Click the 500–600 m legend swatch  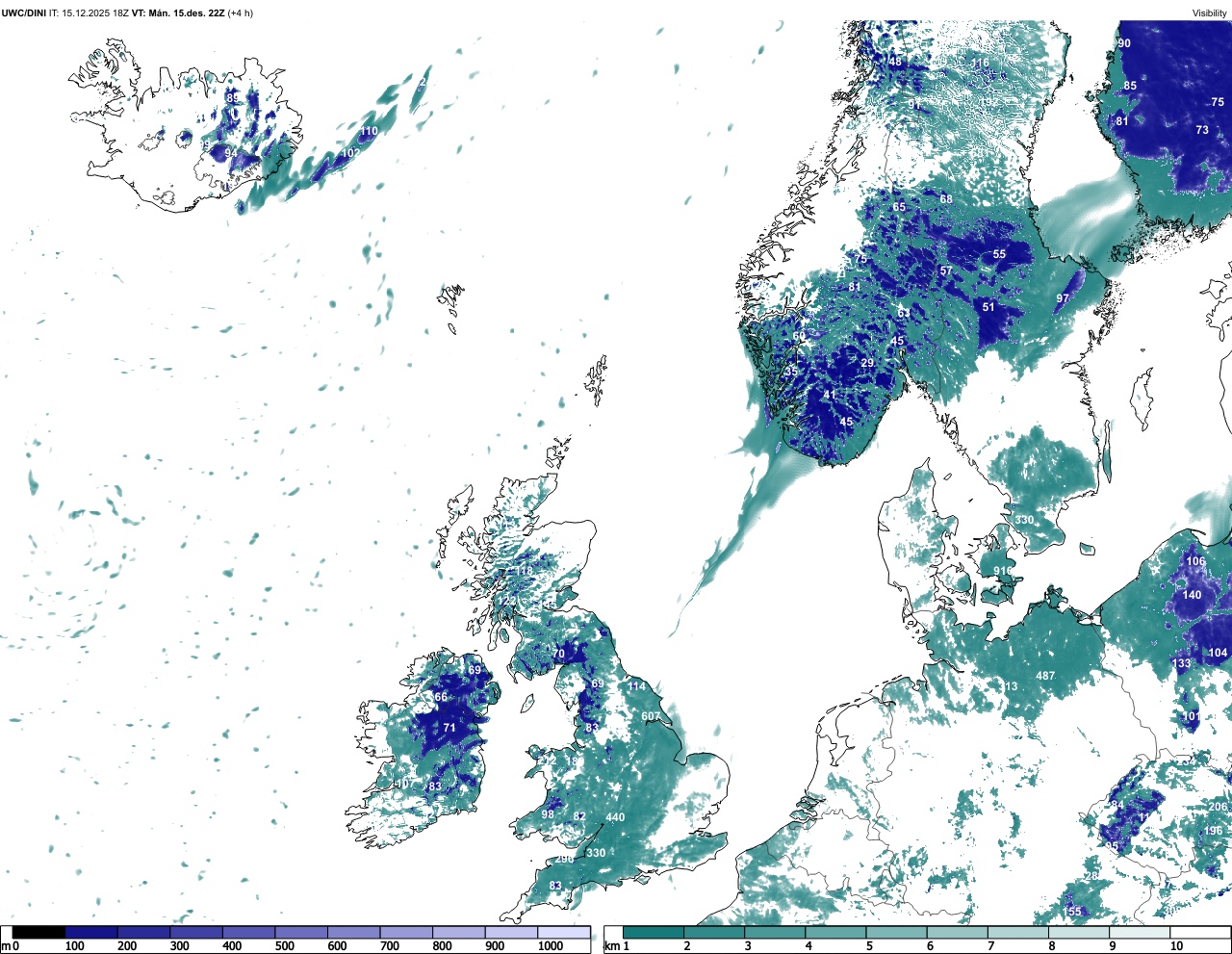point(301,932)
